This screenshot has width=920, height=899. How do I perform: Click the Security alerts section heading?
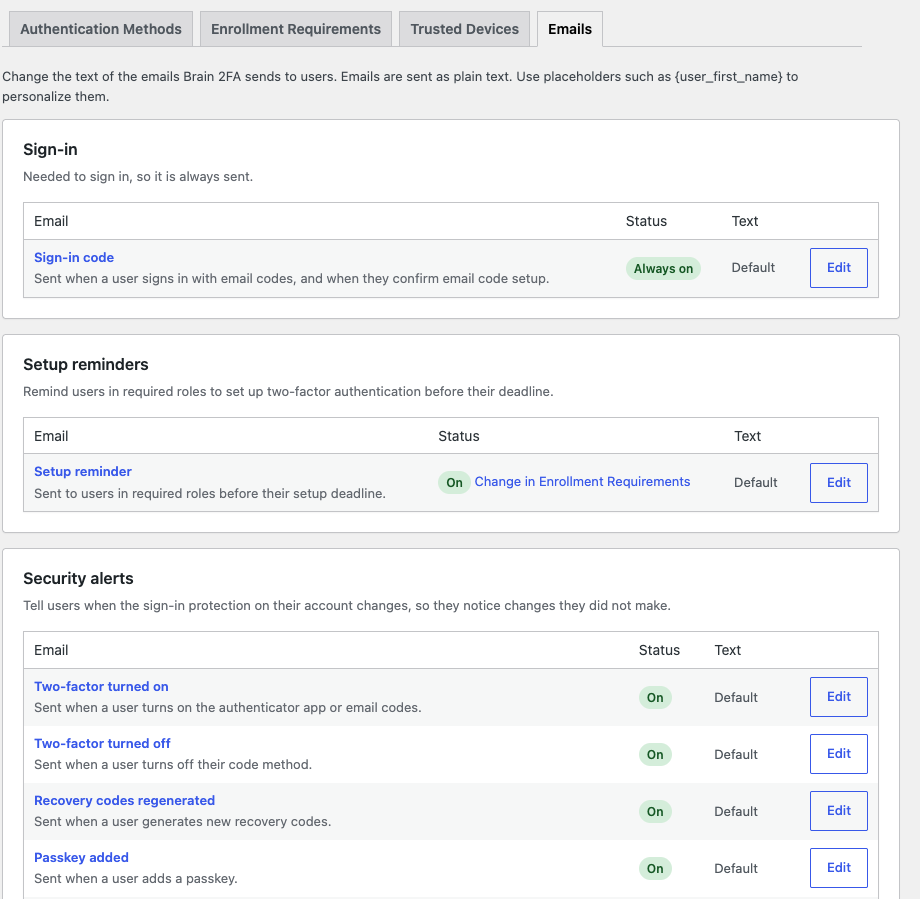pyautogui.click(x=78, y=579)
